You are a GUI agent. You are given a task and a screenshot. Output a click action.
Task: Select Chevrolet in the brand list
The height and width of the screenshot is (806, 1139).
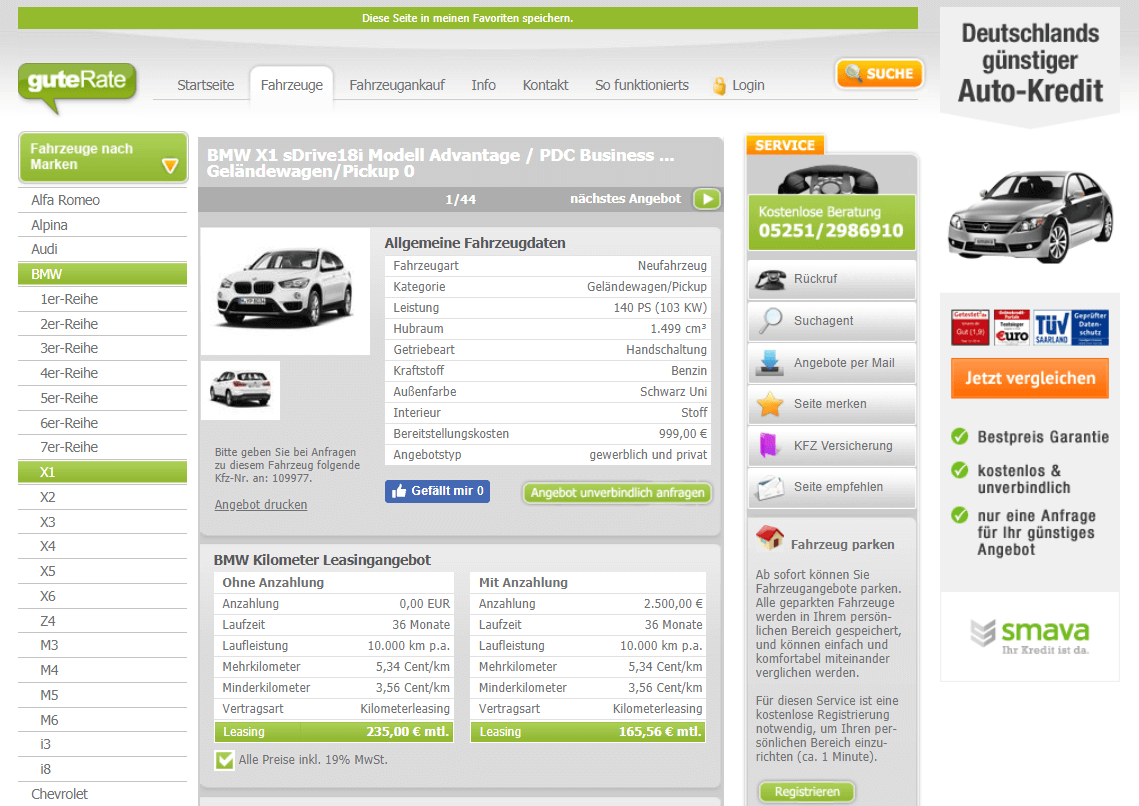102,794
